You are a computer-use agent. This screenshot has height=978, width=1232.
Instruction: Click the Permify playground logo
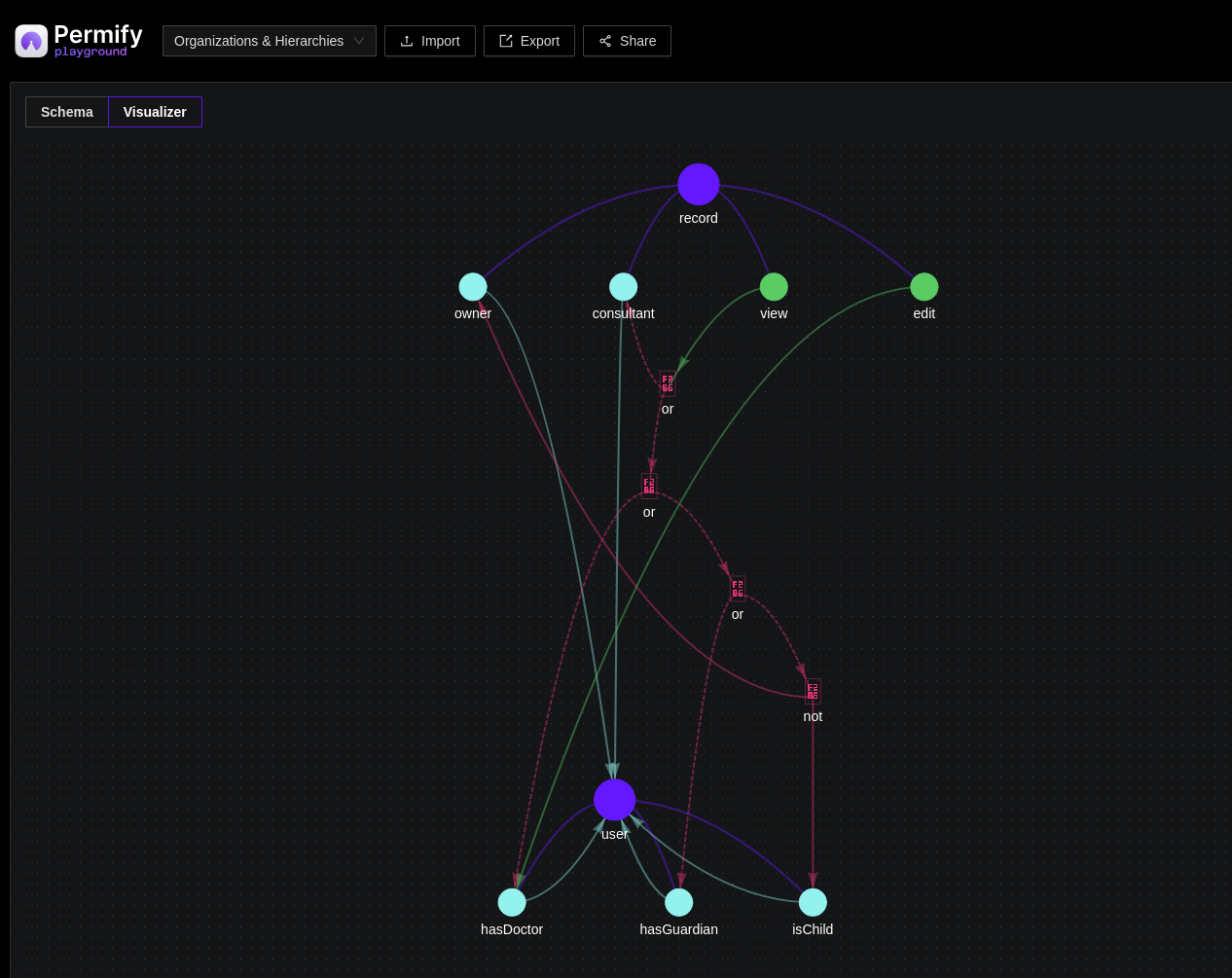tap(78, 41)
